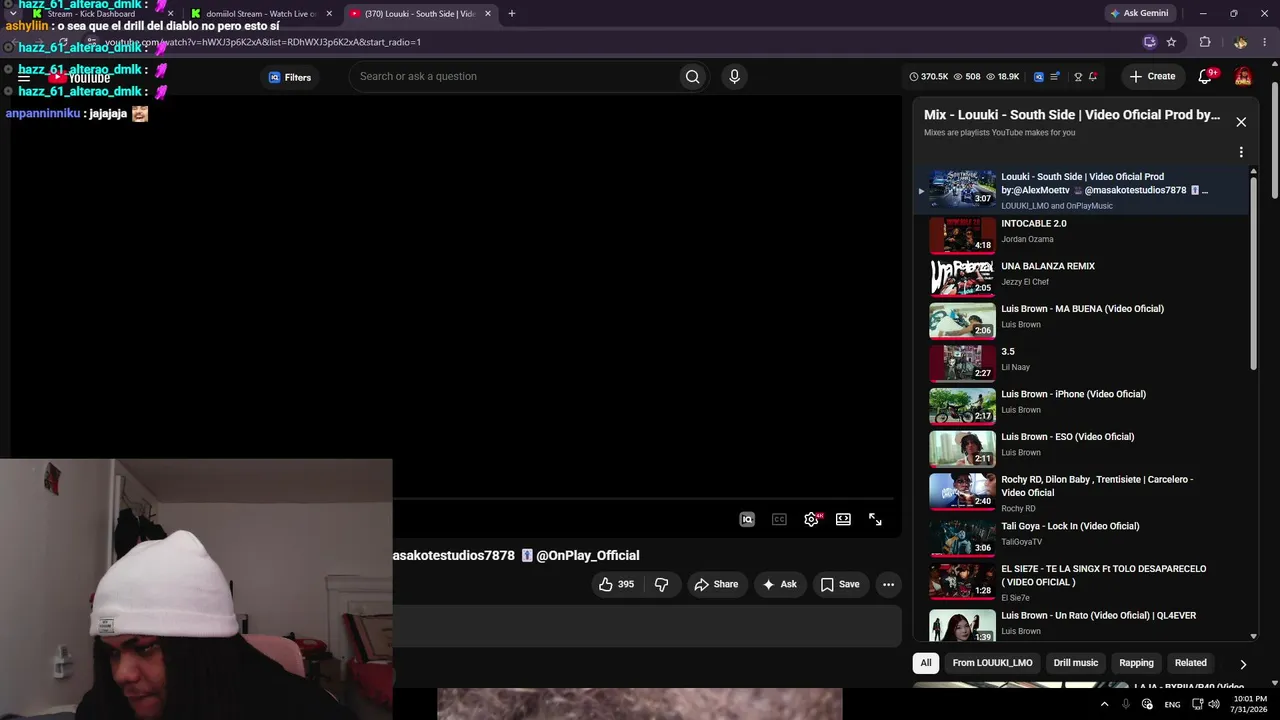The image size is (1280, 720).
Task: Open the vidIQ Filters button
Action: click(290, 77)
